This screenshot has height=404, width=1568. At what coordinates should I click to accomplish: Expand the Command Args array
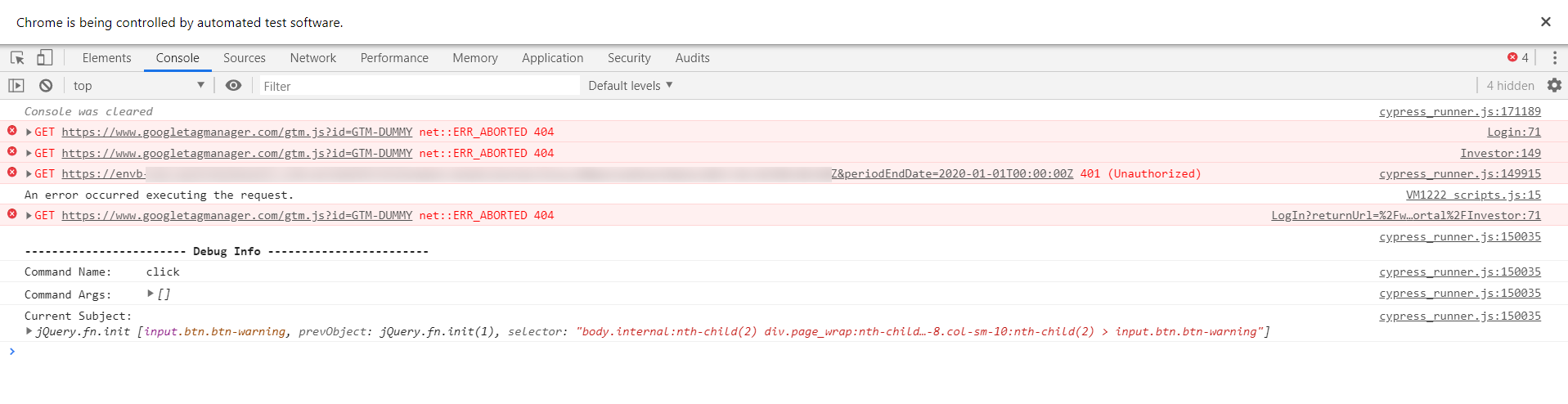[151, 294]
